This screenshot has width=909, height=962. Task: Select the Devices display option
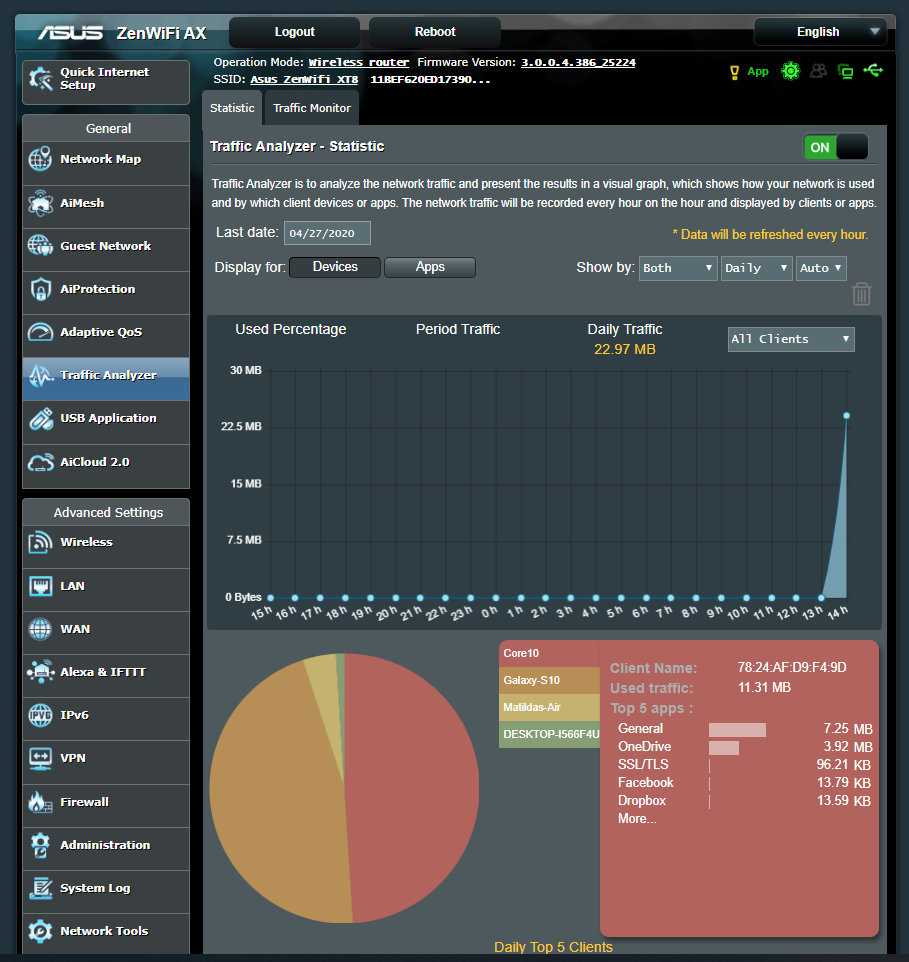(335, 268)
